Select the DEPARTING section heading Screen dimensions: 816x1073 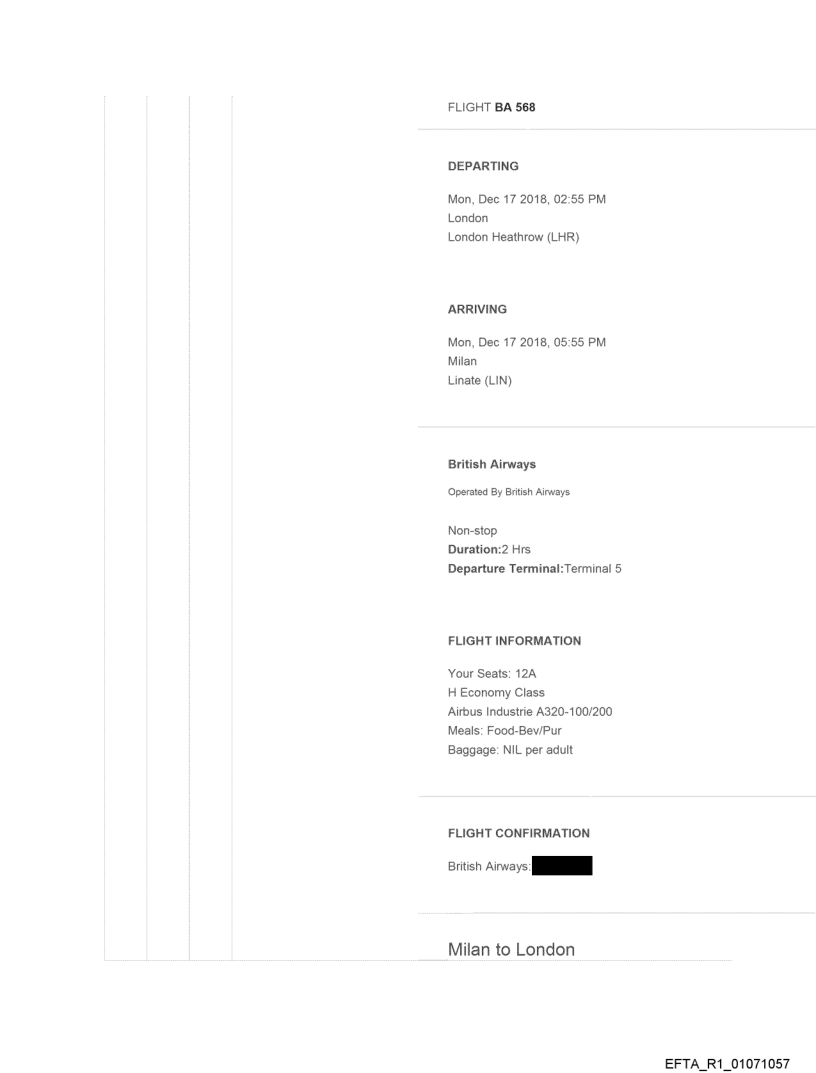coord(483,167)
